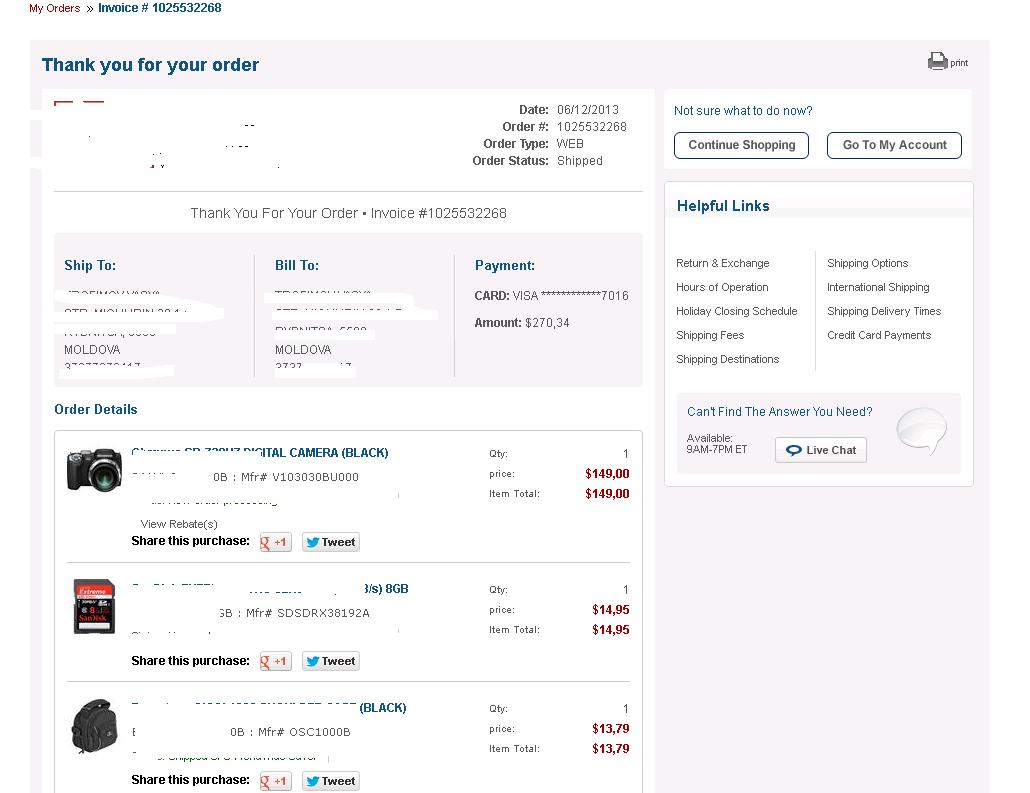Open the Return & Exchange link
1030x793 pixels.
(722, 263)
